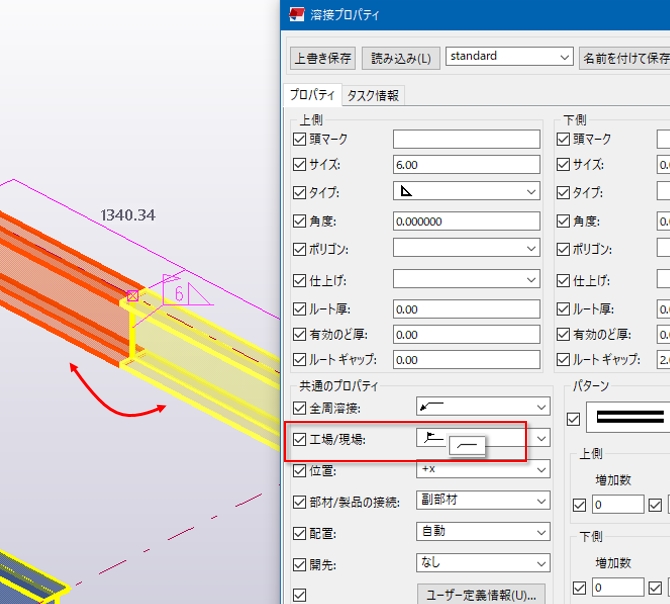Click 上側 ルート ギャップ input field
The width and height of the screenshot is (670, 604).
click(467, 360)
